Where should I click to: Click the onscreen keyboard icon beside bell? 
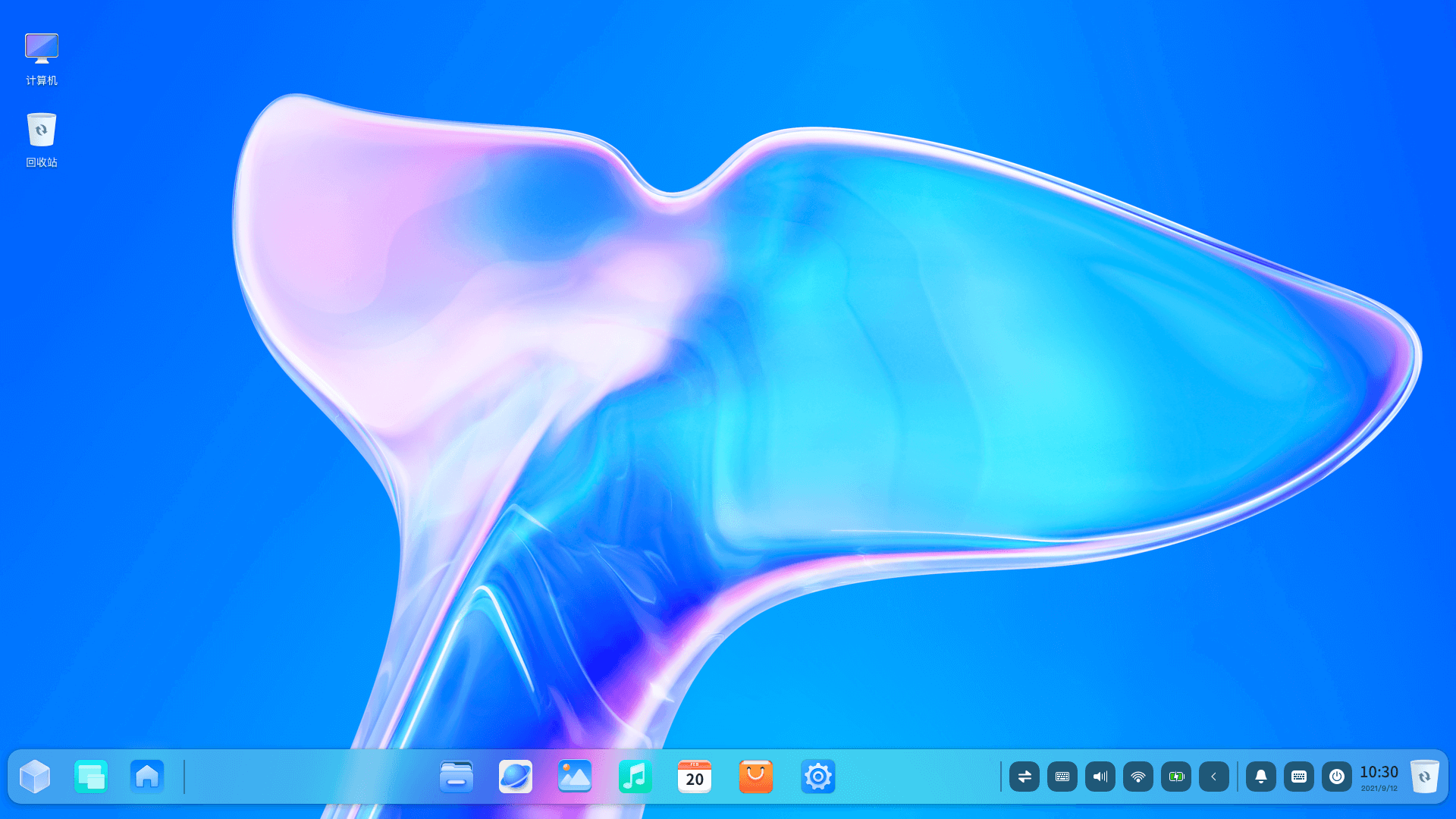click(1299, 777)
